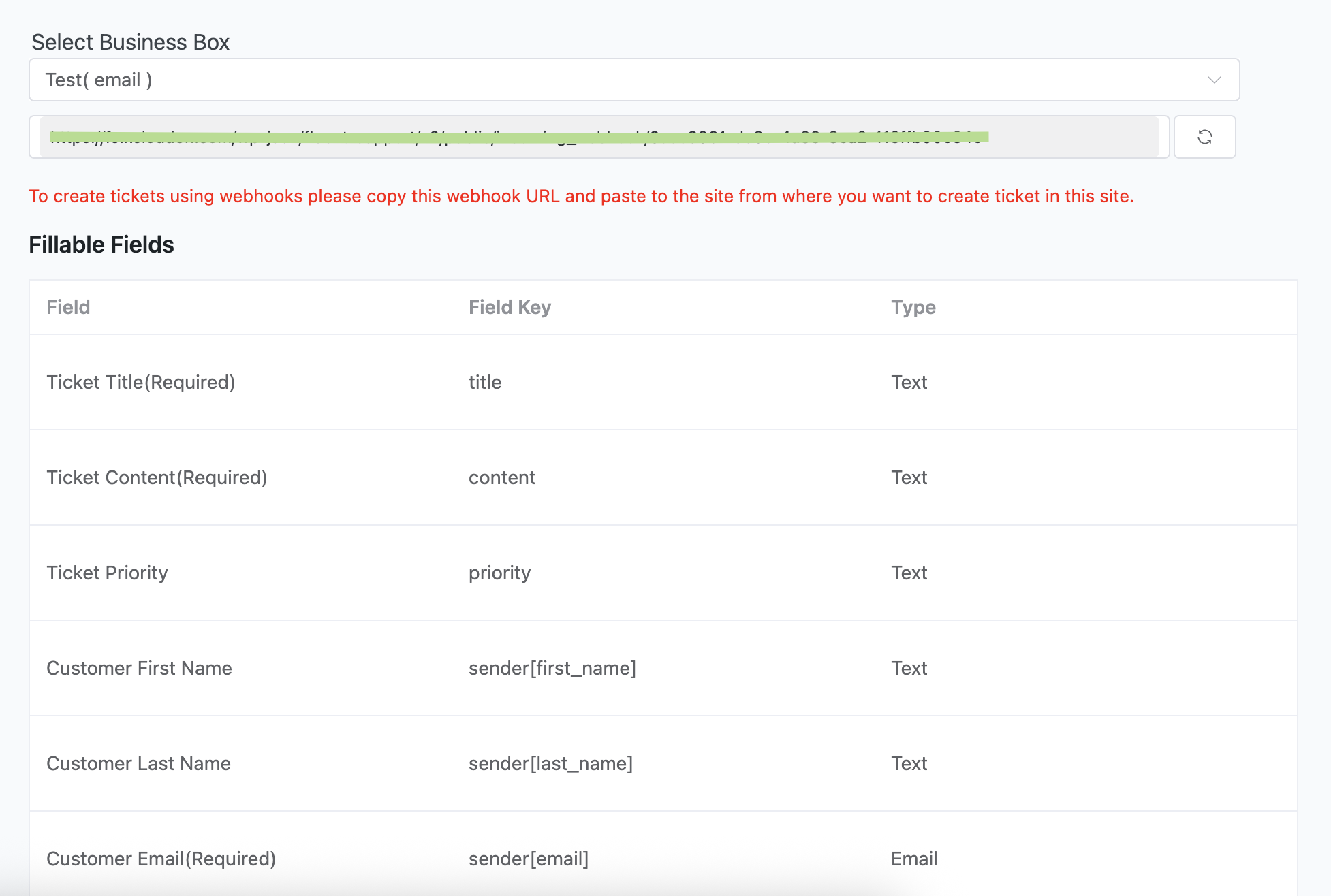1331x896 pixels.
Task: Select the Ticket Title(Required) row
Action: click(x=141, y=382)
